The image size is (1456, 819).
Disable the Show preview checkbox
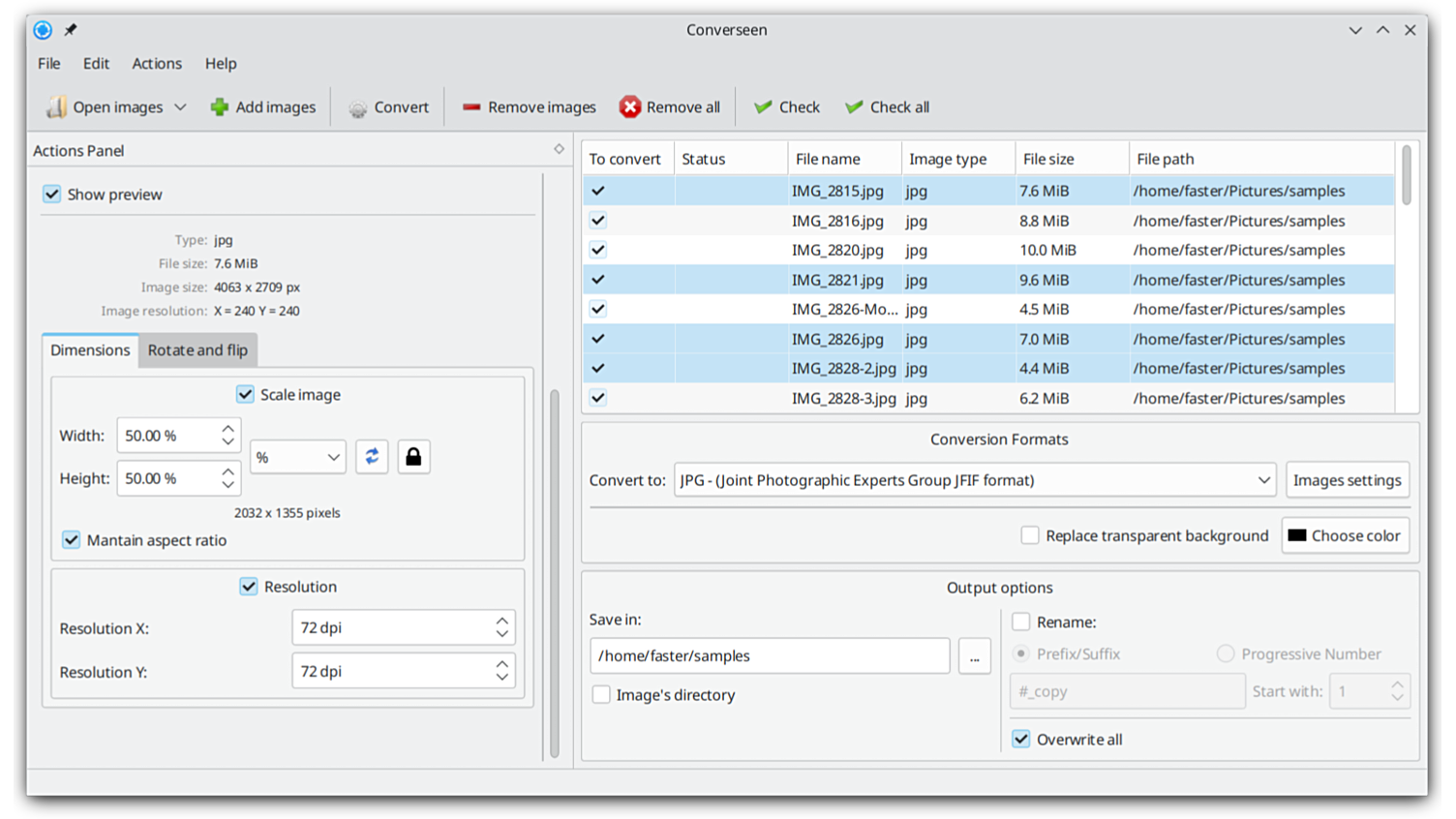pyautogui.click(x=52, y=195)
